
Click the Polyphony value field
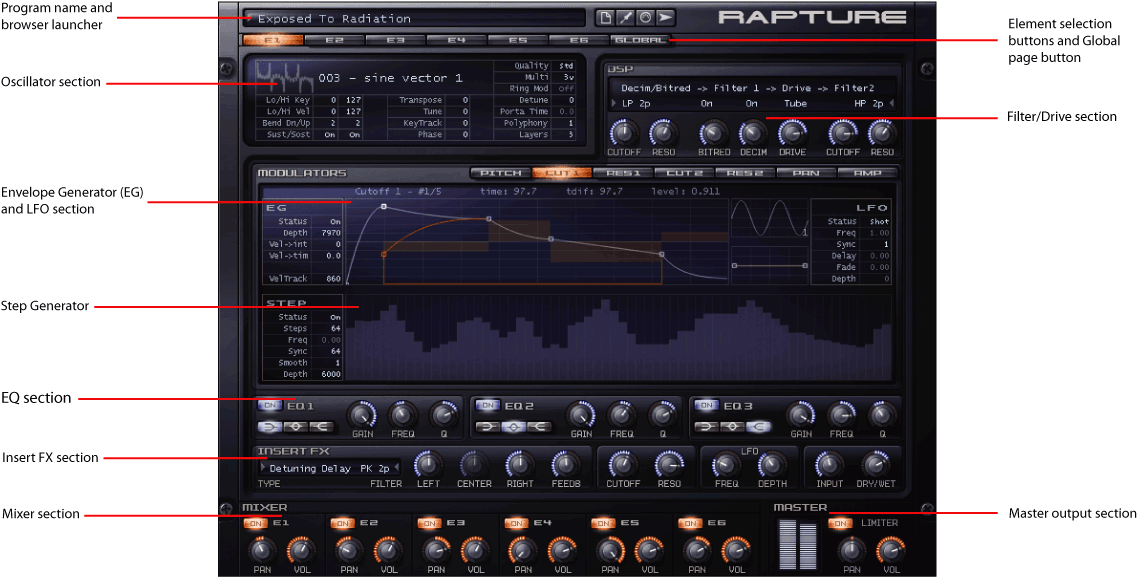click(565, 123)
